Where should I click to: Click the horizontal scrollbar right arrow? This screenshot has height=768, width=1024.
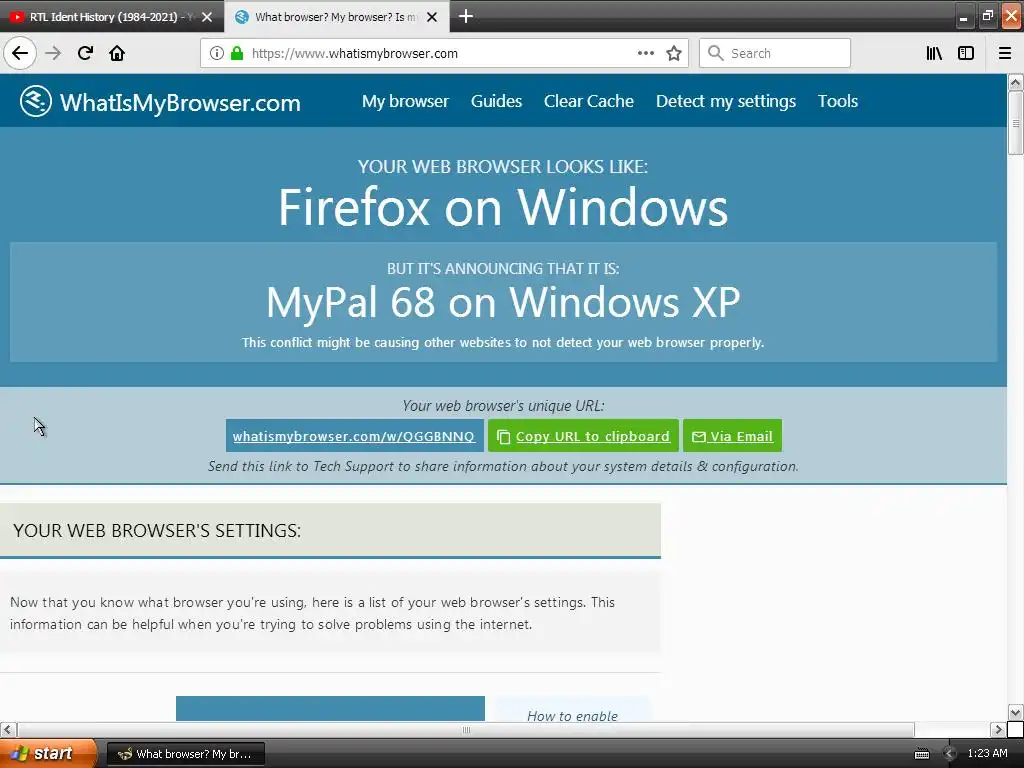pyautogui.click(x=998, y=729)
